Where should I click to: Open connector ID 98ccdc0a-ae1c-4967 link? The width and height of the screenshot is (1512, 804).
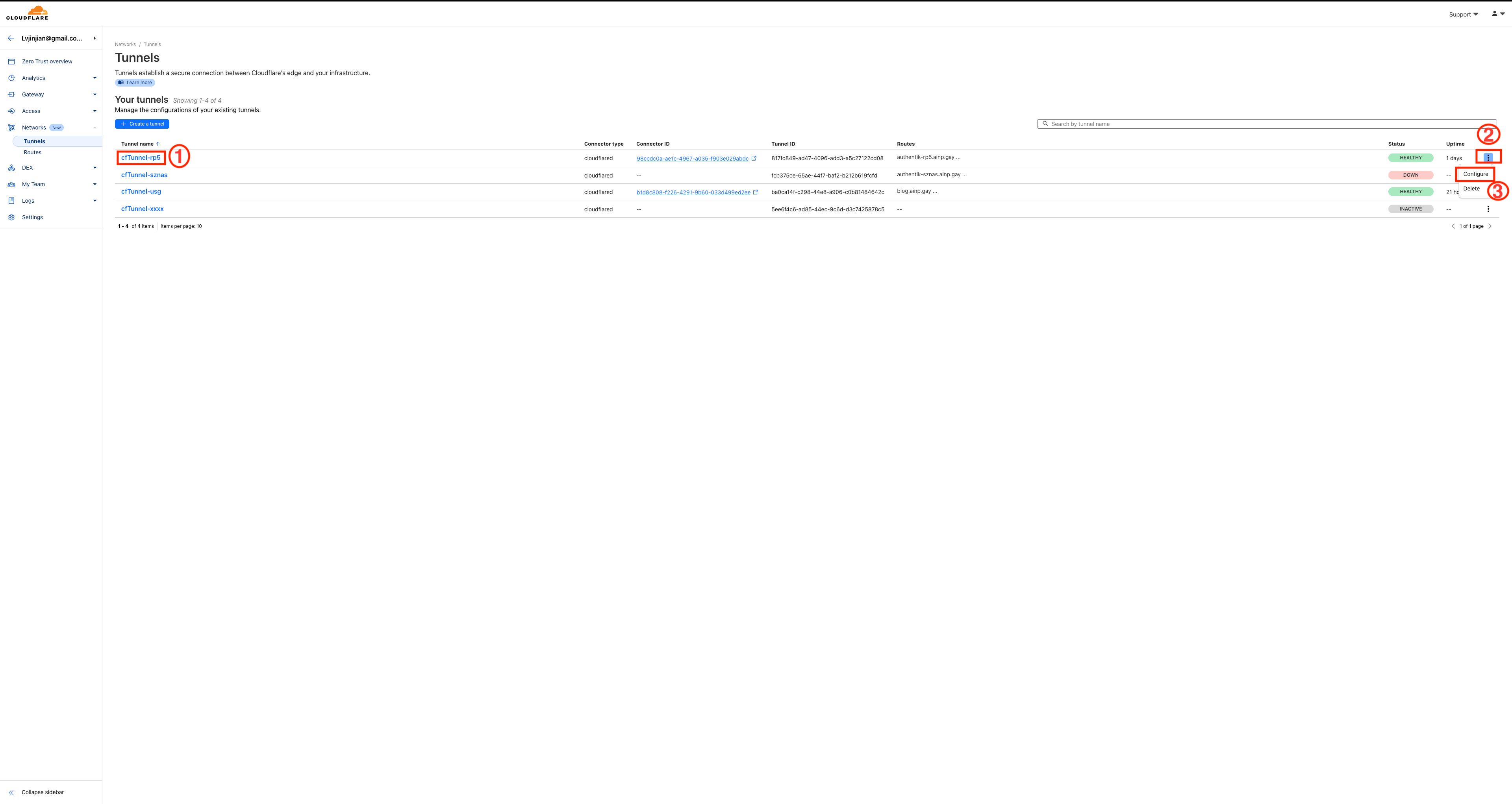[x=693, y=158]
